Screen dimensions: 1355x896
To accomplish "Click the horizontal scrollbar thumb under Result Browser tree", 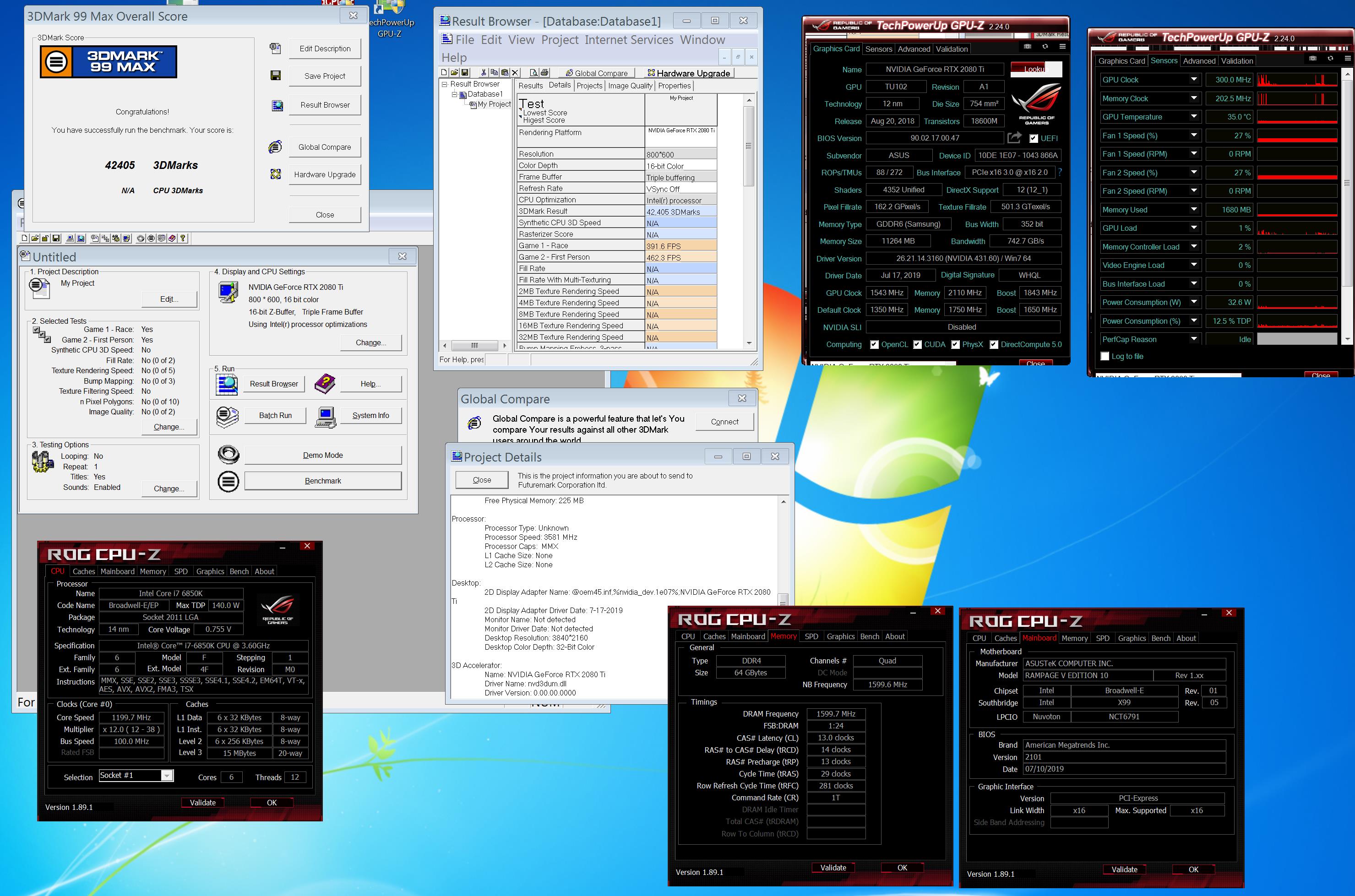I will click(x=474, y=346).
